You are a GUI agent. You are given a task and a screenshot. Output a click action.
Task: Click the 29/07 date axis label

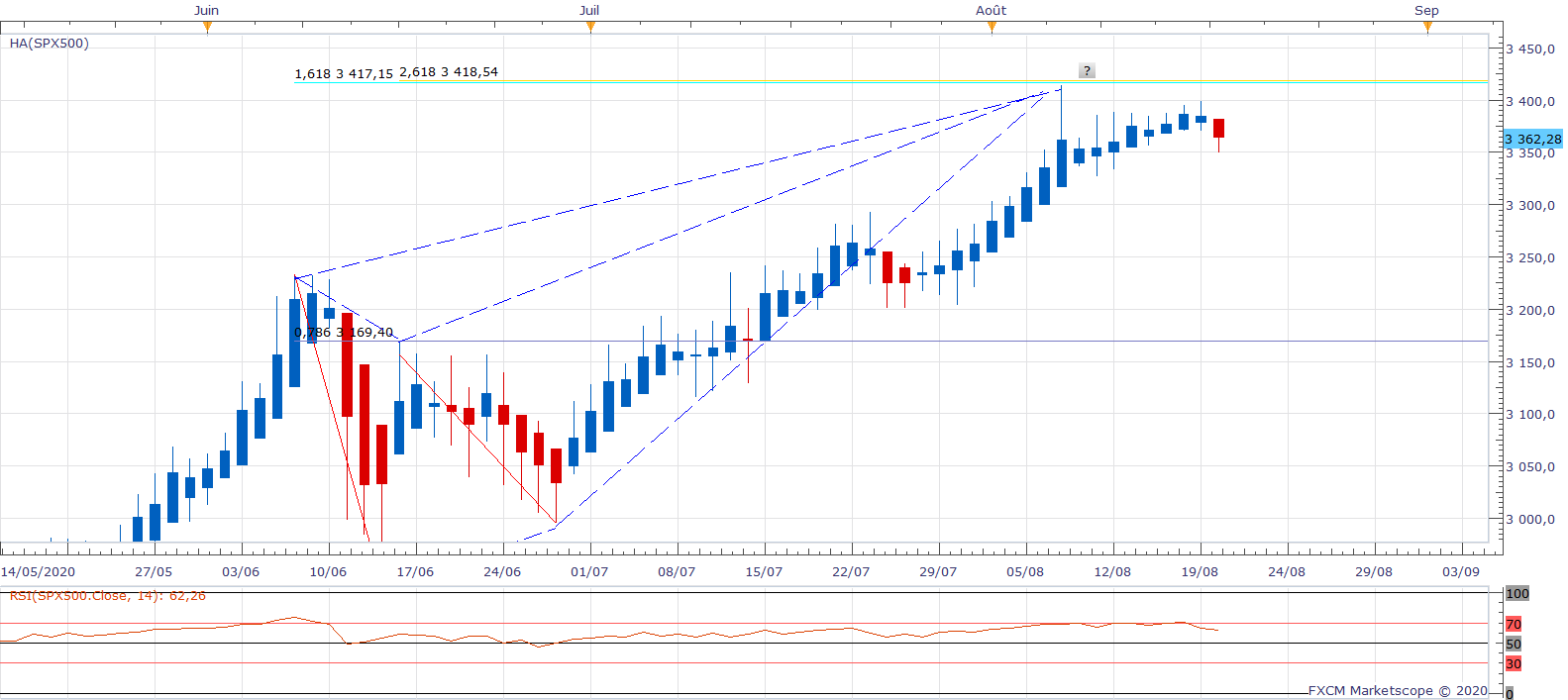(938, 571)
